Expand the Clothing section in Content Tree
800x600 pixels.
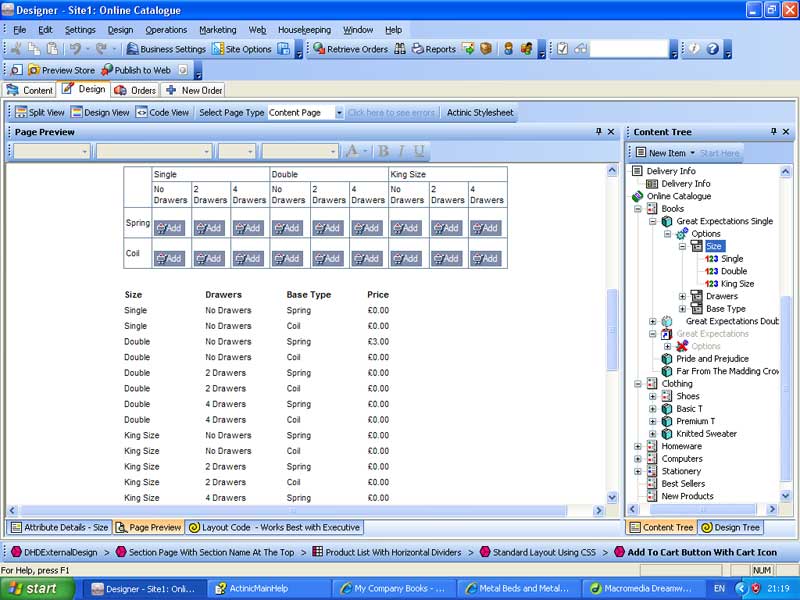[638, 383]
